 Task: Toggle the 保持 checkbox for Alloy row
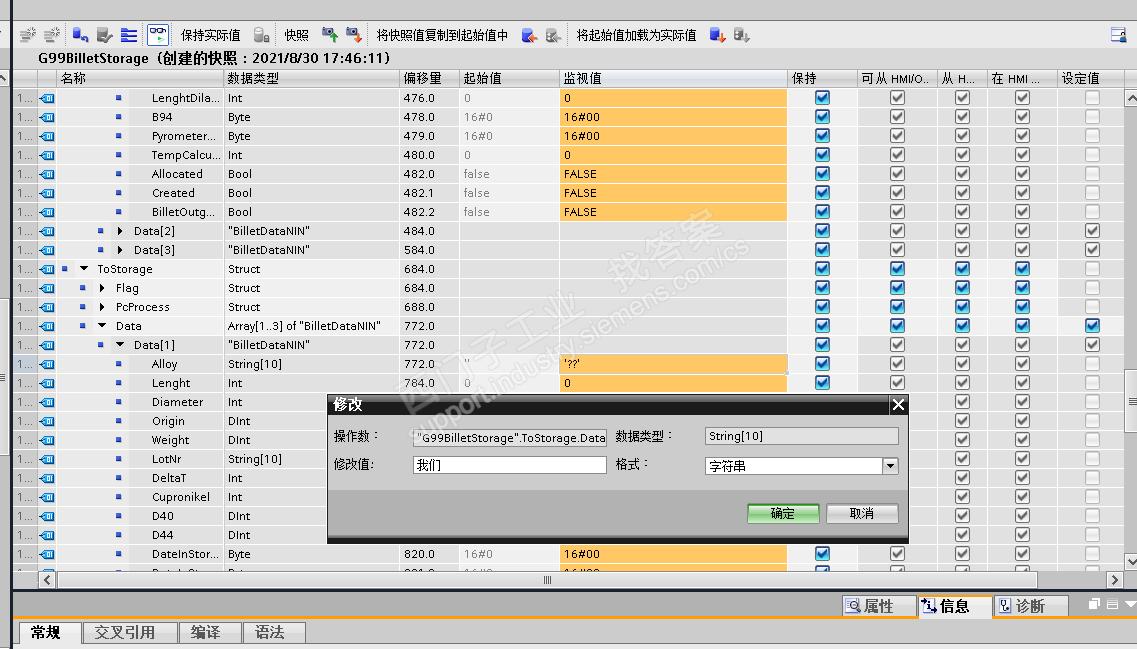[822, 364]
